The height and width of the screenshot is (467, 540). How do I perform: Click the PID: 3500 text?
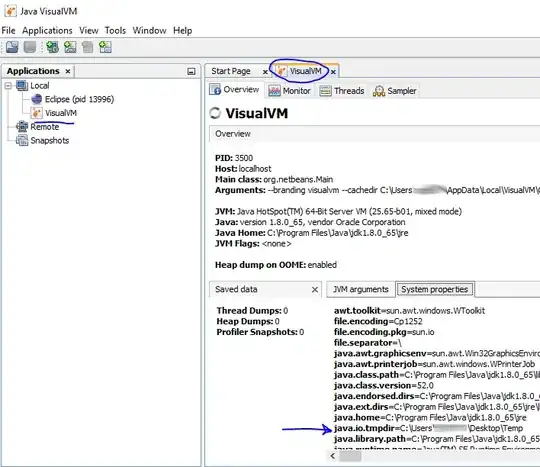(234, 158)
